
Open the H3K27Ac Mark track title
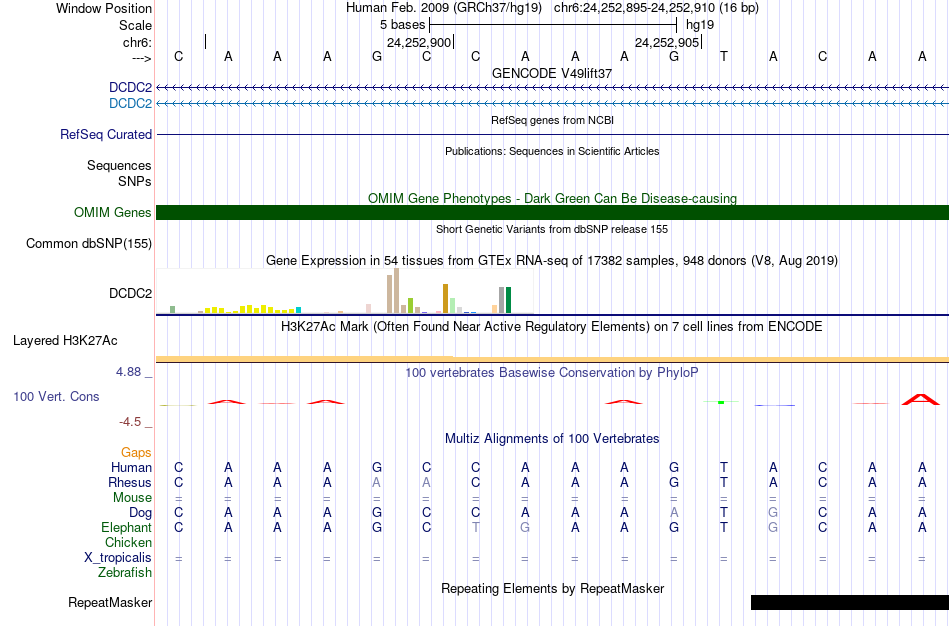point(552,327)
